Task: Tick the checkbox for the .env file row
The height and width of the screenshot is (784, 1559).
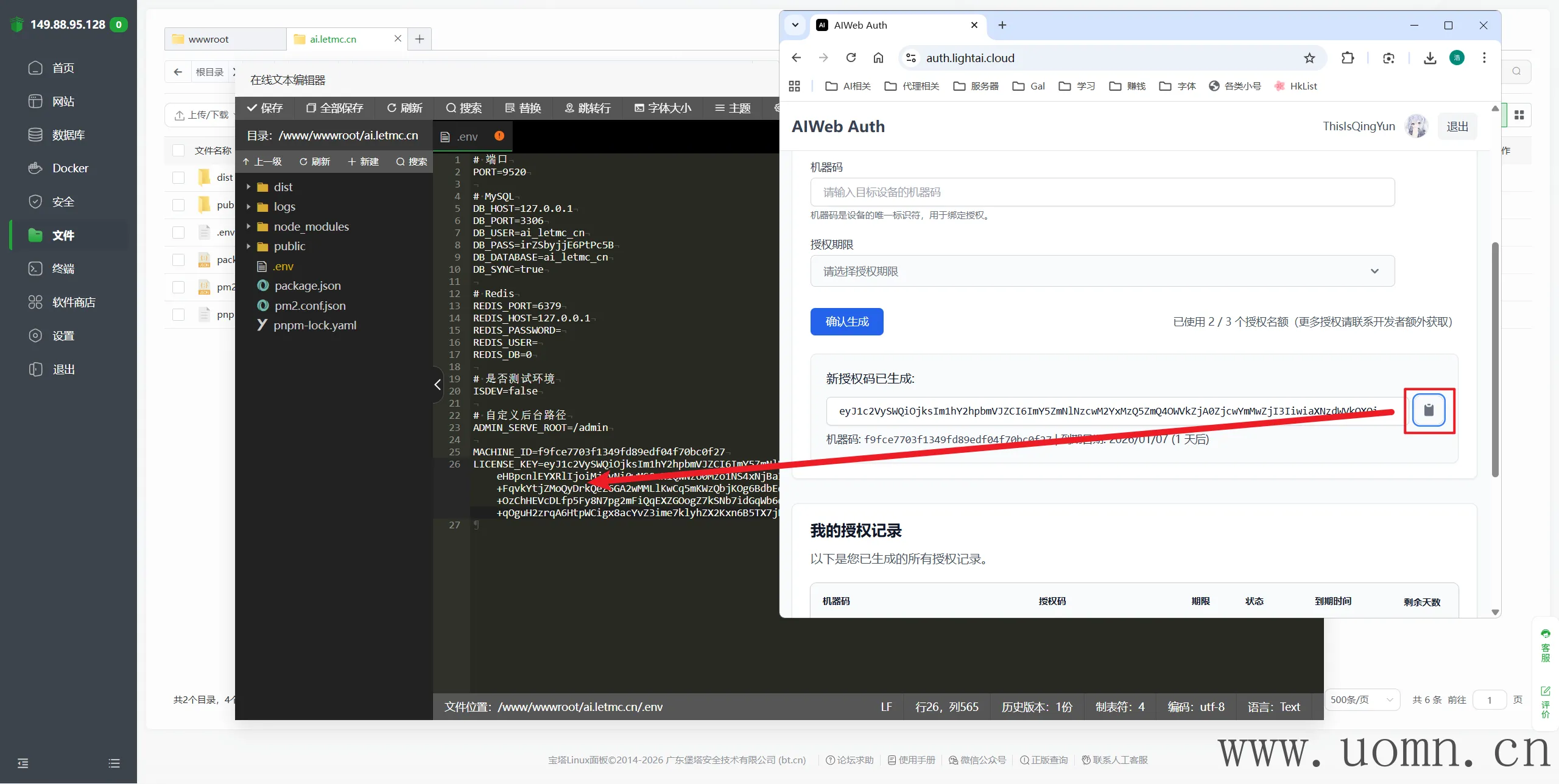Action: click(x=178, y=233)
